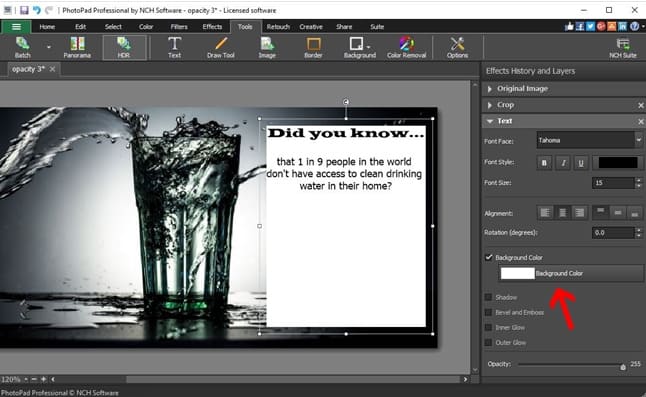This screenshot has height=397, width=646.
Task: Align text to the left
Action: 545,213
